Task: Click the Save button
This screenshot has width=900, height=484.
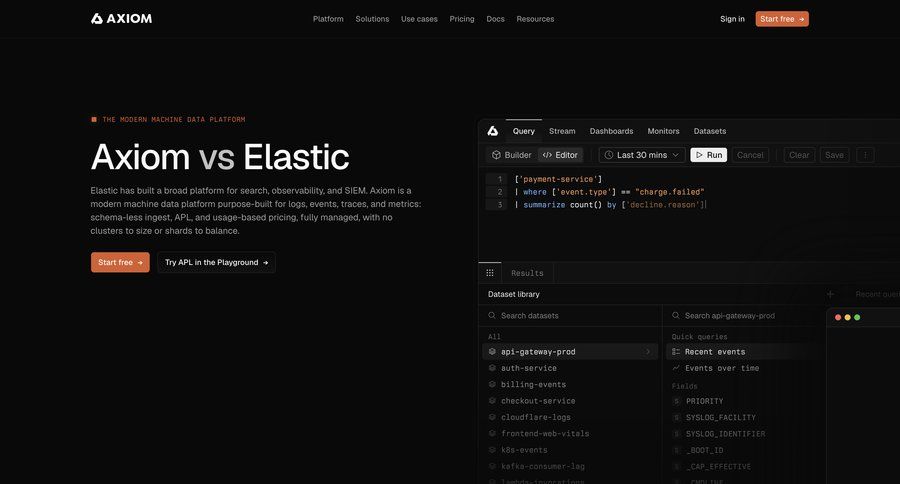Action: [x=834, y=155]
